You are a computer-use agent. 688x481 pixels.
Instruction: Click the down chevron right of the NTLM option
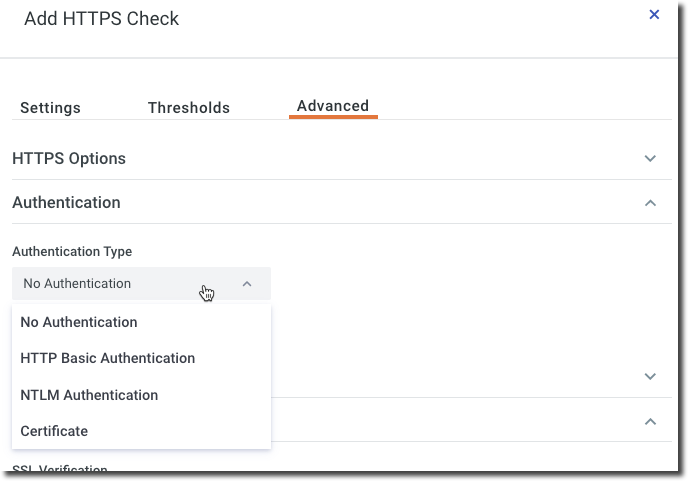pyautogui.click(x=650, y=377)
